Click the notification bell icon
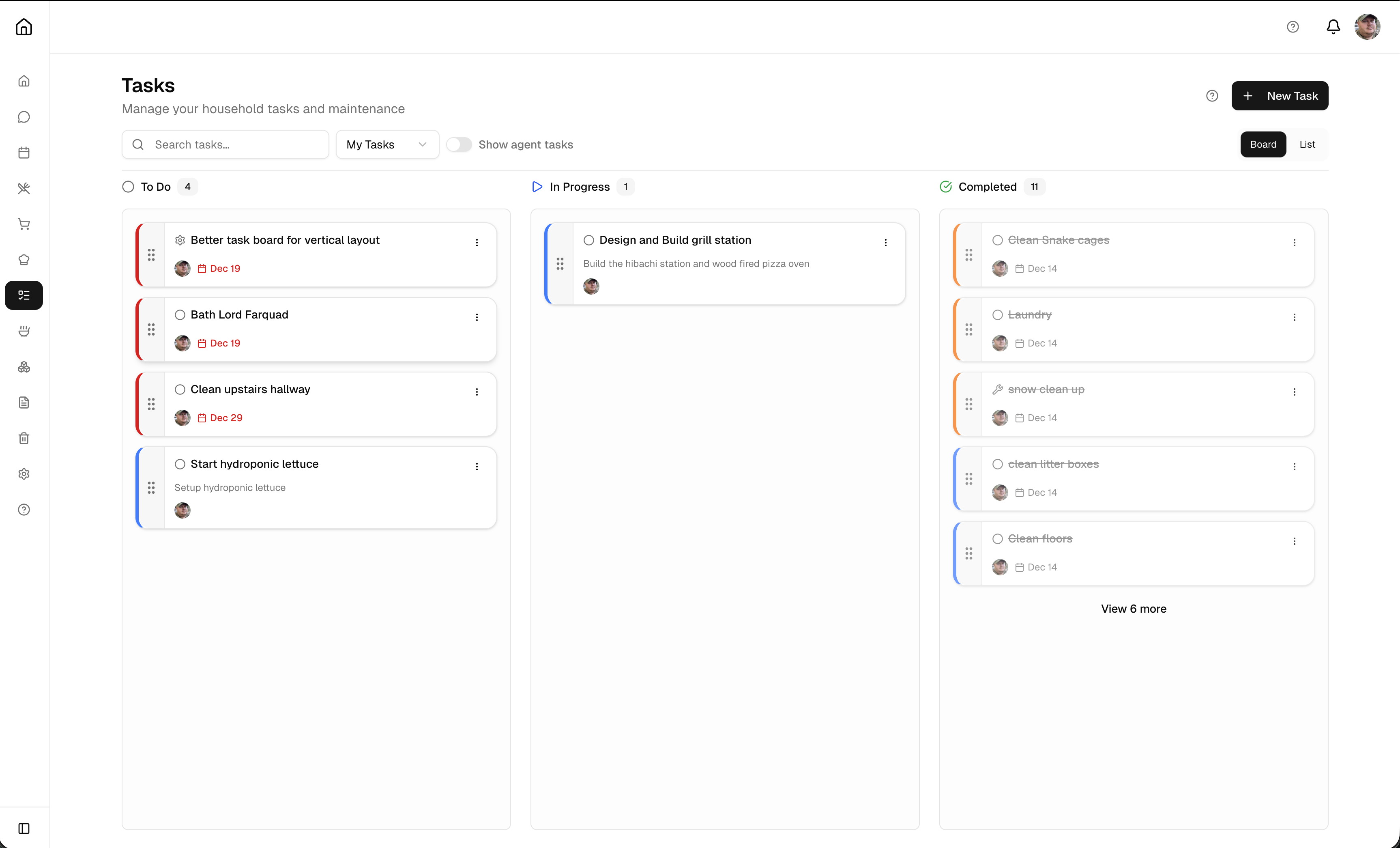Viewport: 1400px width, 848px height. point(1333,27)
